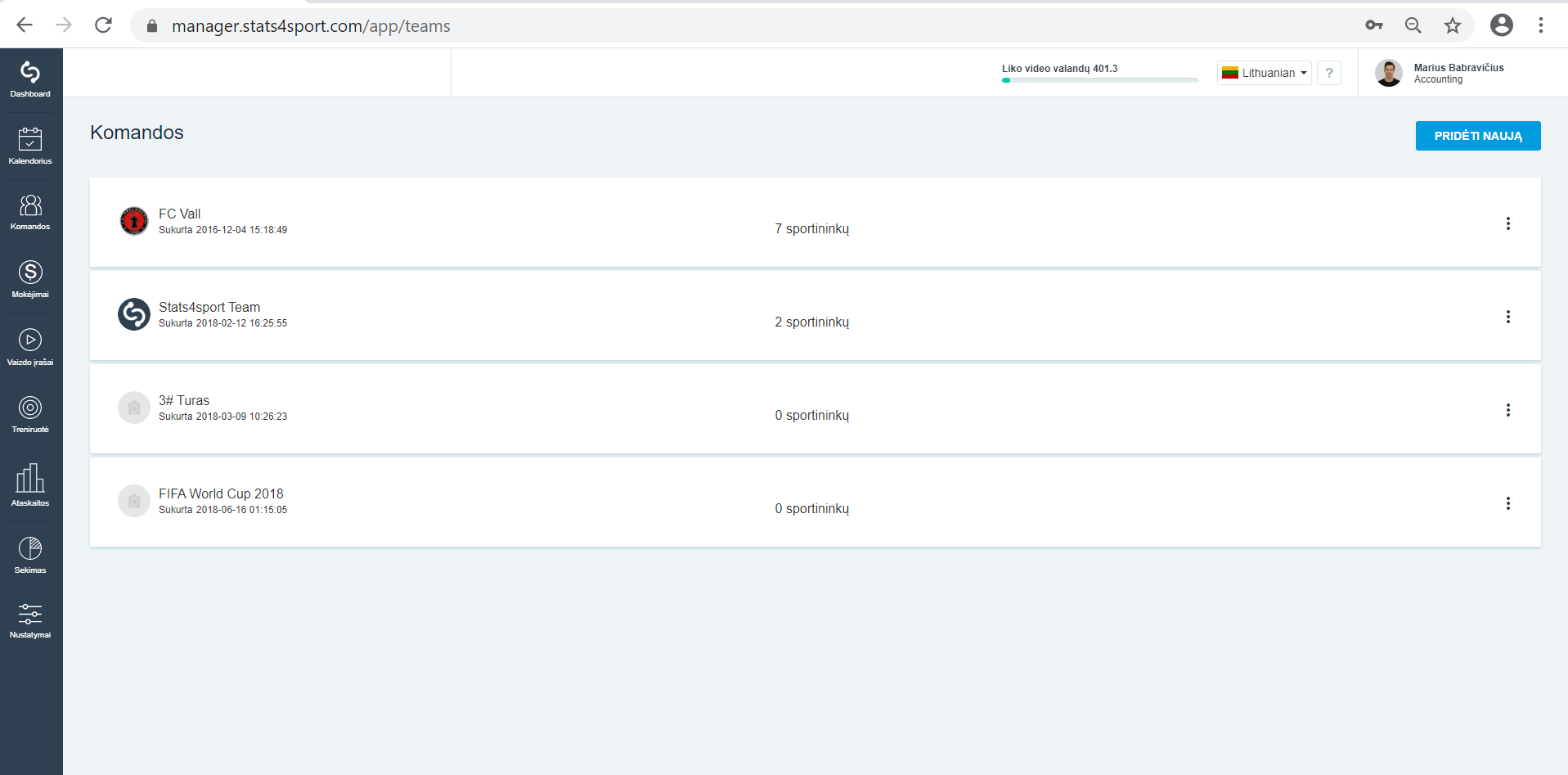The image size is (1568, 775).
Task: Open the Chrome three-dot menu
Action: (1541, 25)
